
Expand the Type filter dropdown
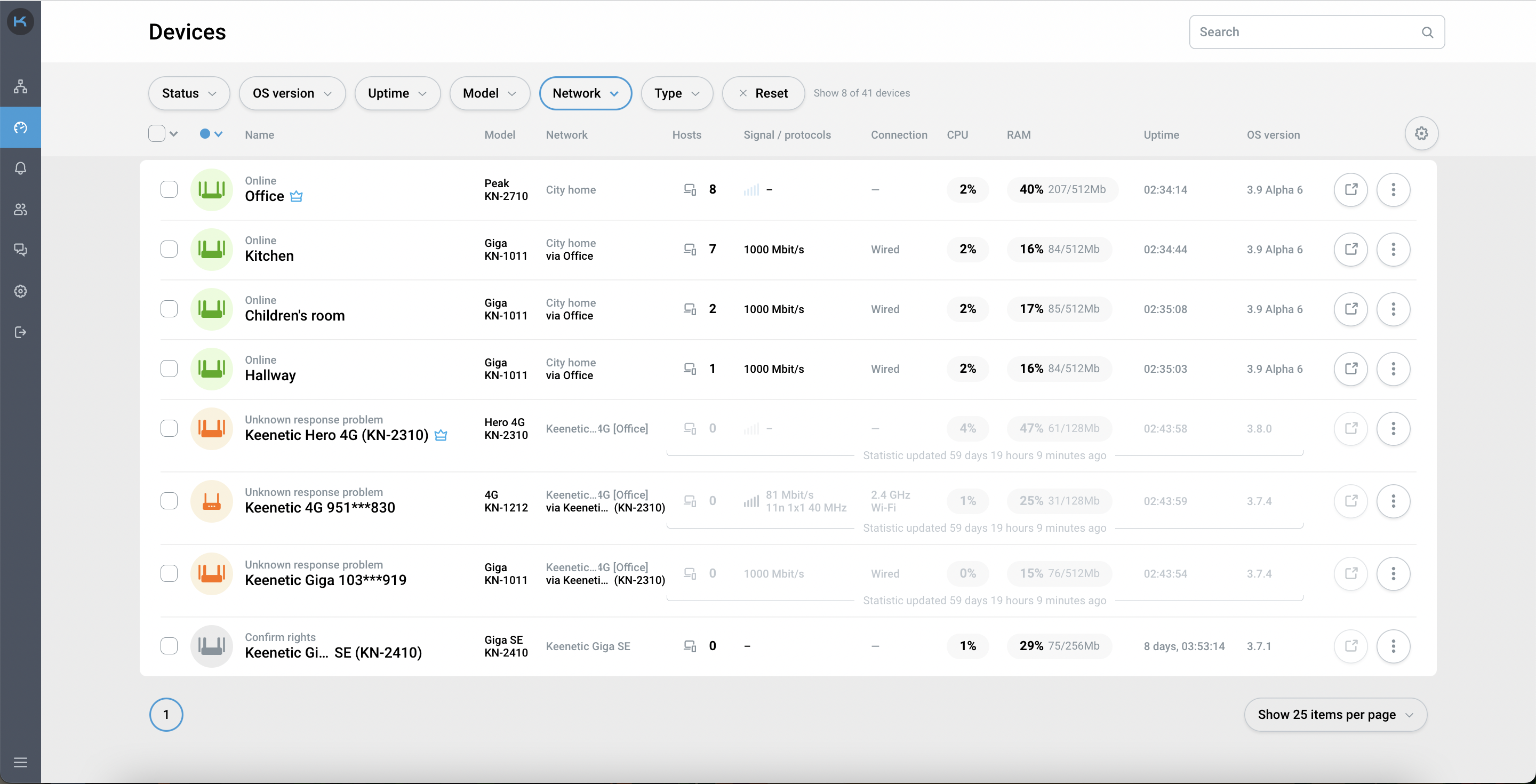[x=677, y=94]
